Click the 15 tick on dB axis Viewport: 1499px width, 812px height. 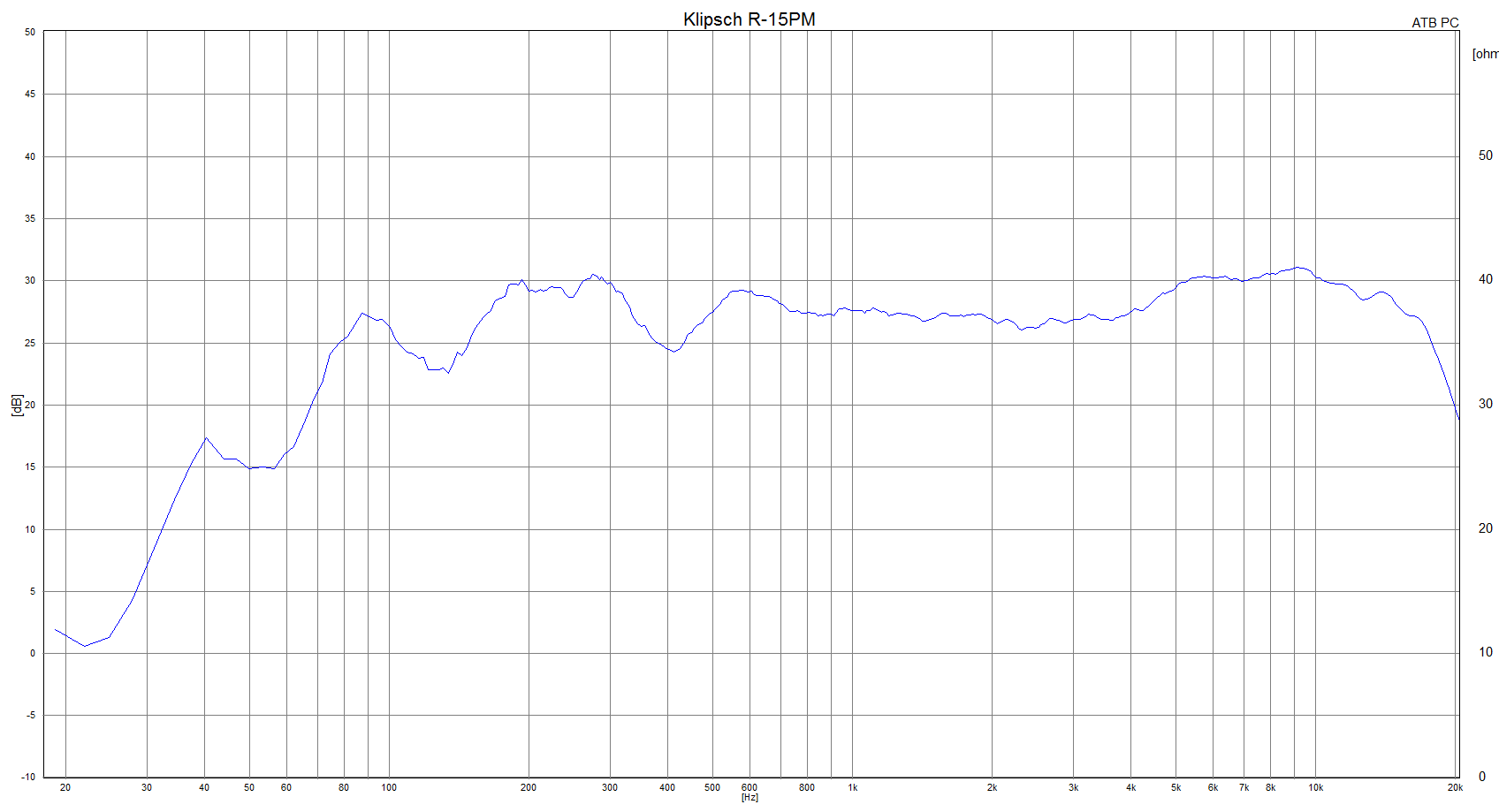30,467
